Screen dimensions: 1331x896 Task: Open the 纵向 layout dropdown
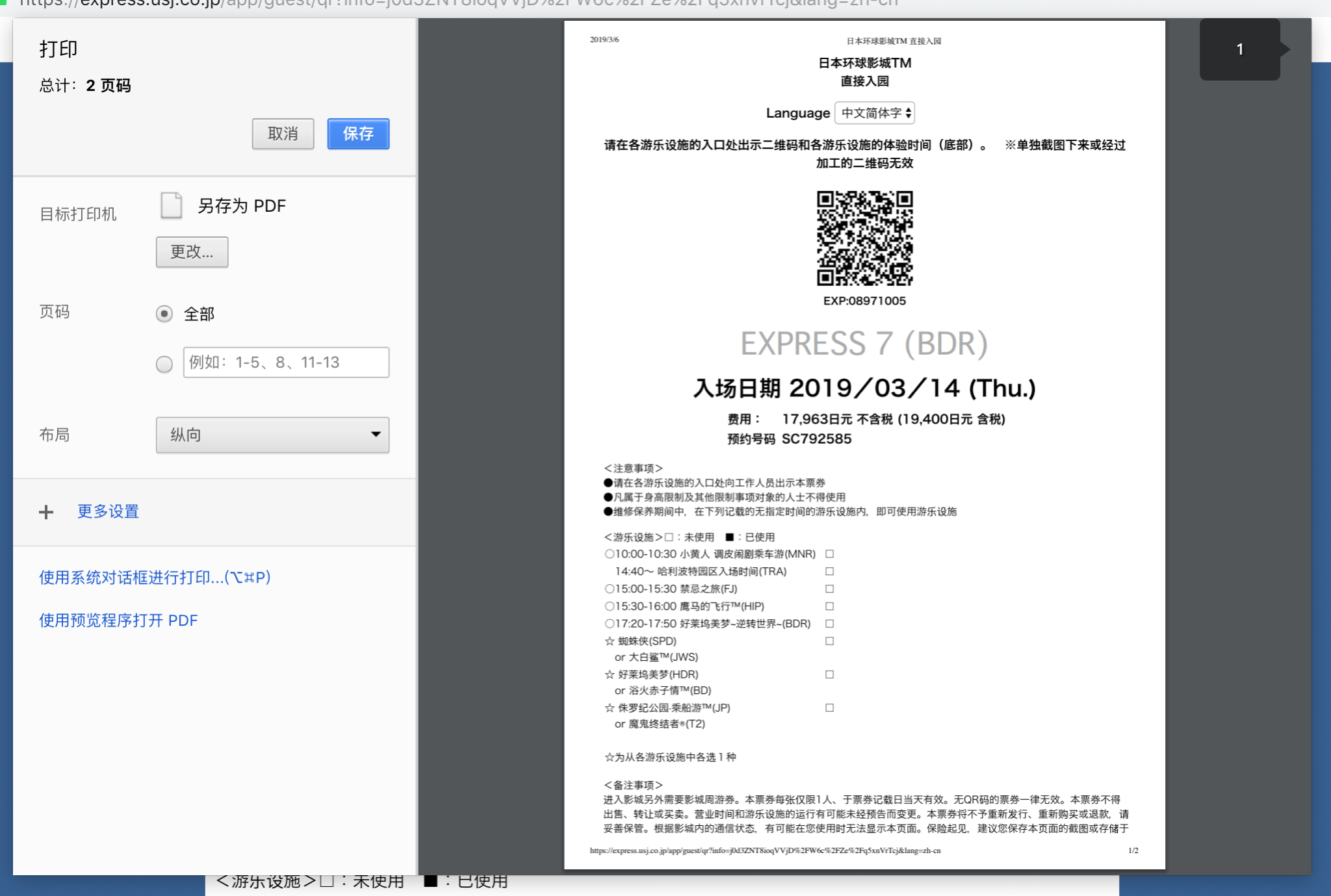coord(272,435)
